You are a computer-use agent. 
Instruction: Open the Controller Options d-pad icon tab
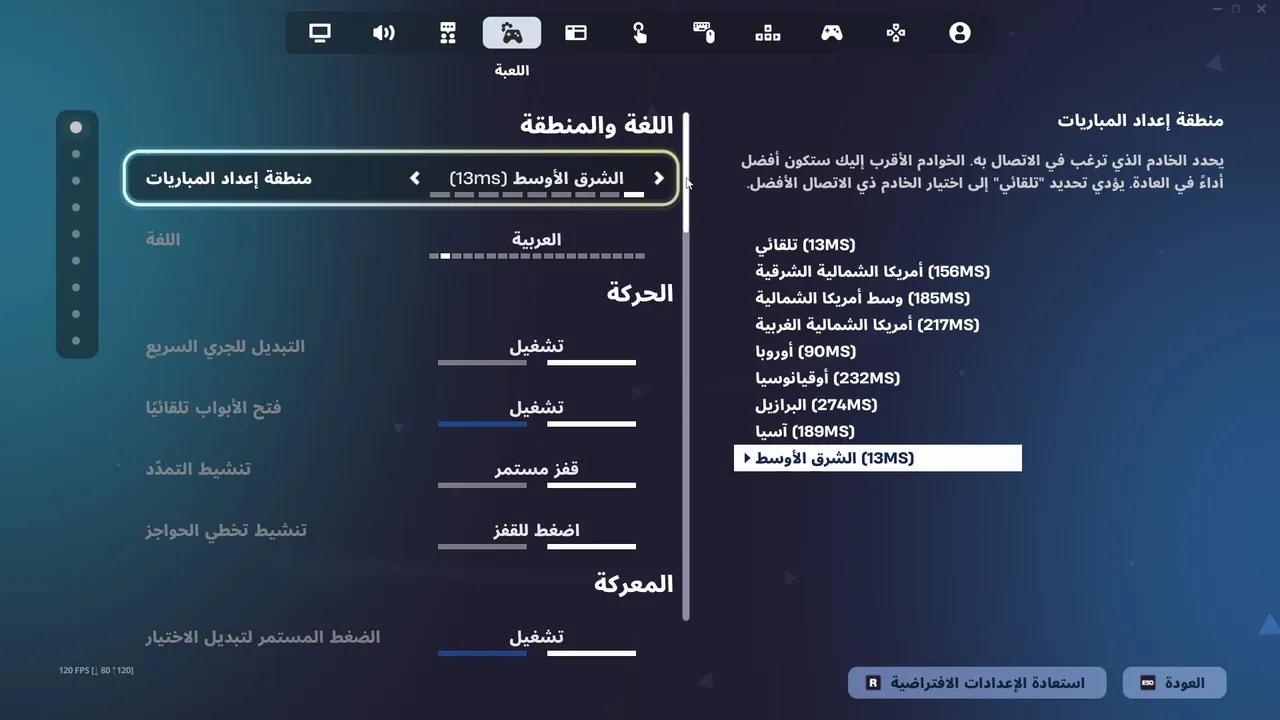point(896,33)
